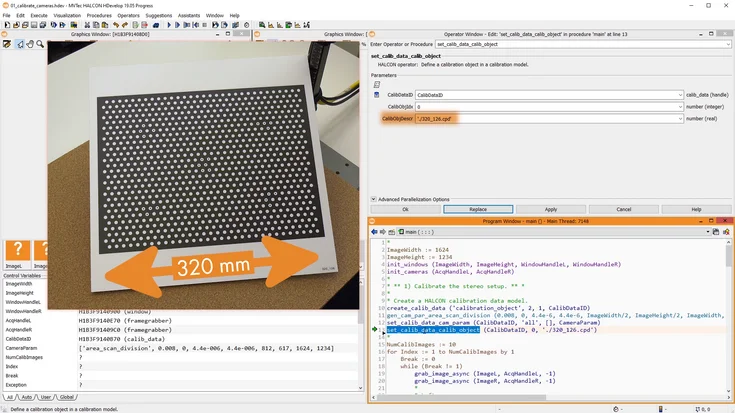Select the zoom magnifier tool in graphics window

[x=41, y=44]
